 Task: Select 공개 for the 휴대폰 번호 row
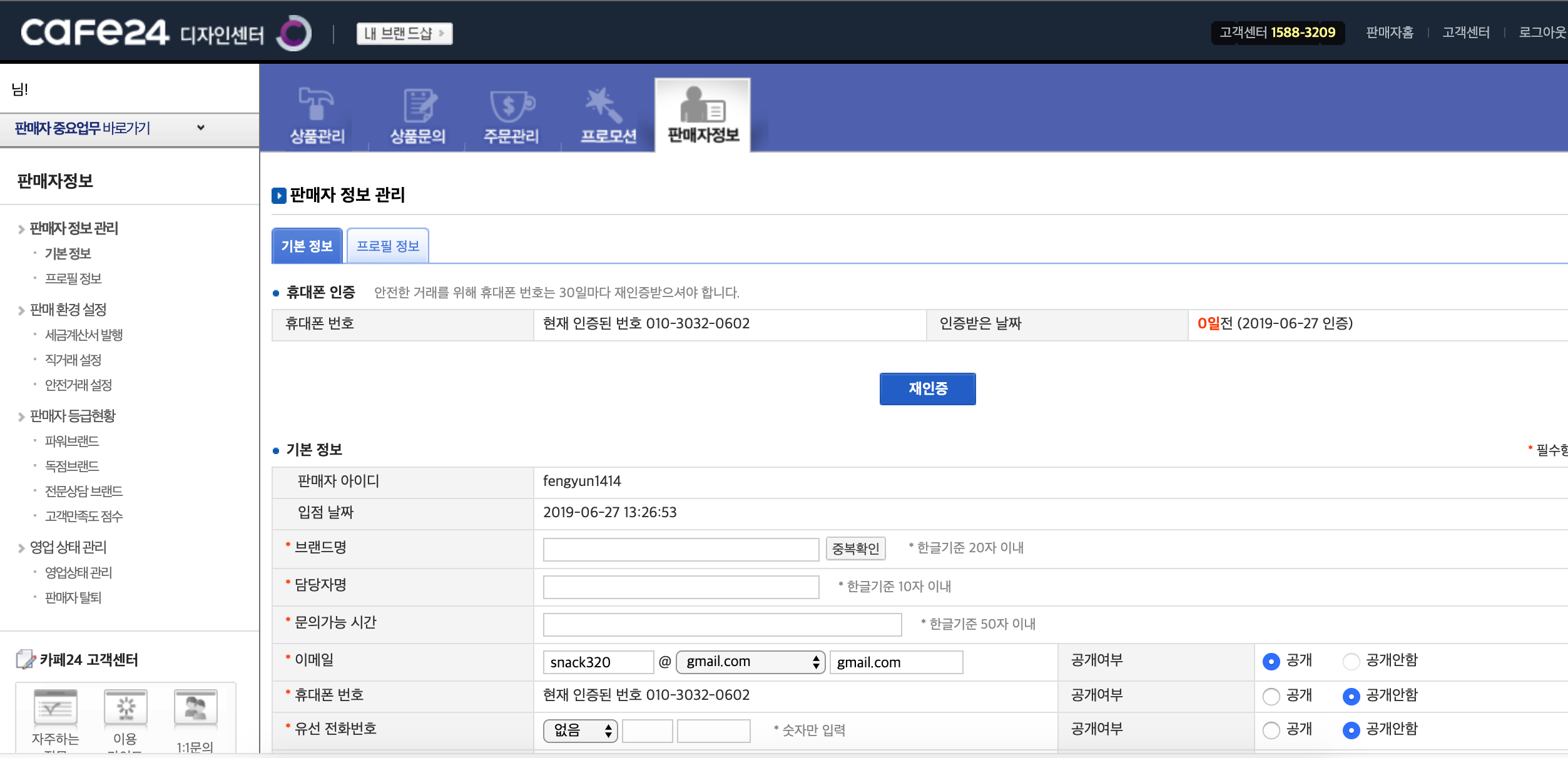(x=1271, y=696)
